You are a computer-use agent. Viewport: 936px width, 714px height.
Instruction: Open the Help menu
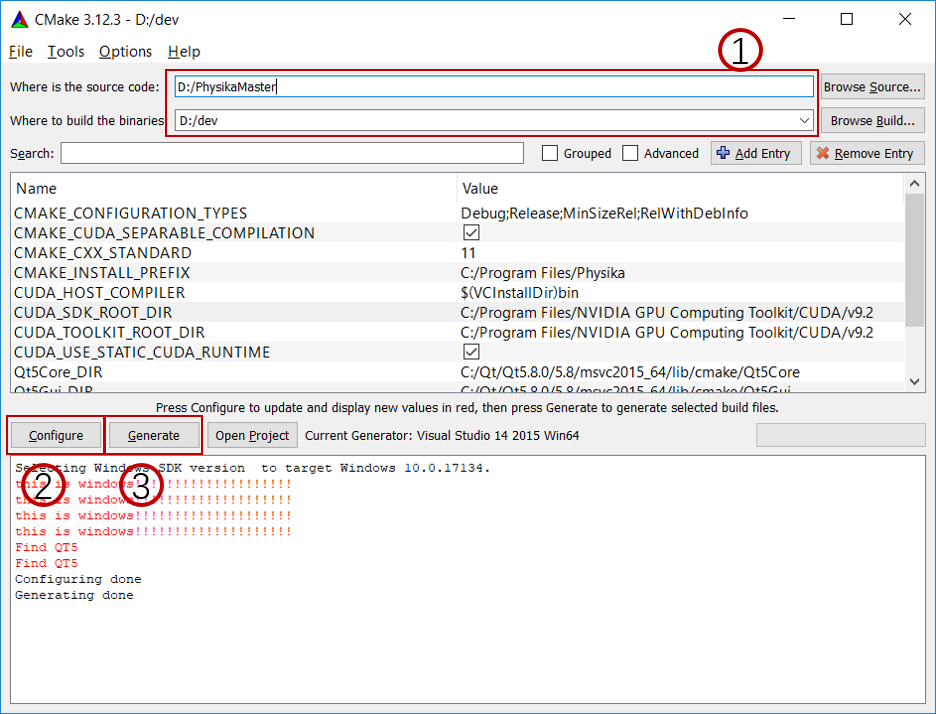(184, 52)
